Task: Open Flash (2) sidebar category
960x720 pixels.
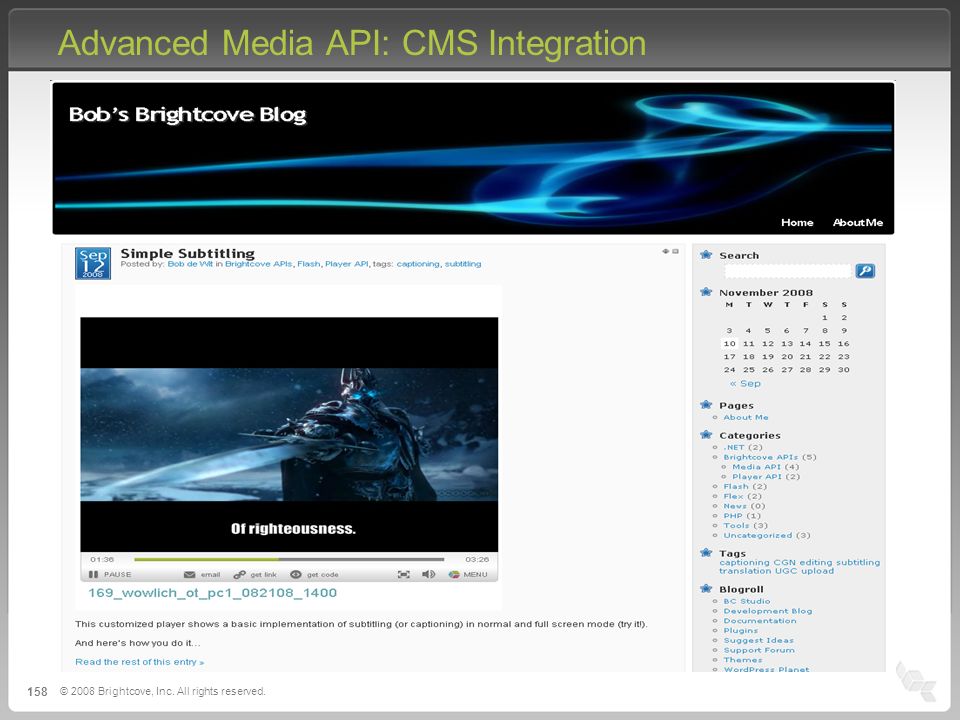Action: [736, 487]
